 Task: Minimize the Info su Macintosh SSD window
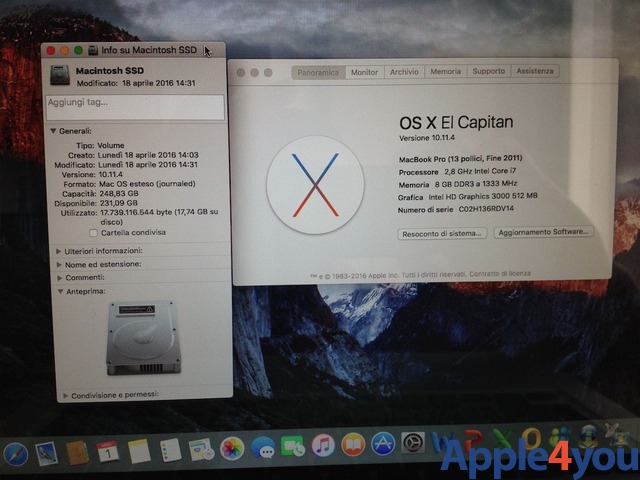(64, 51)
